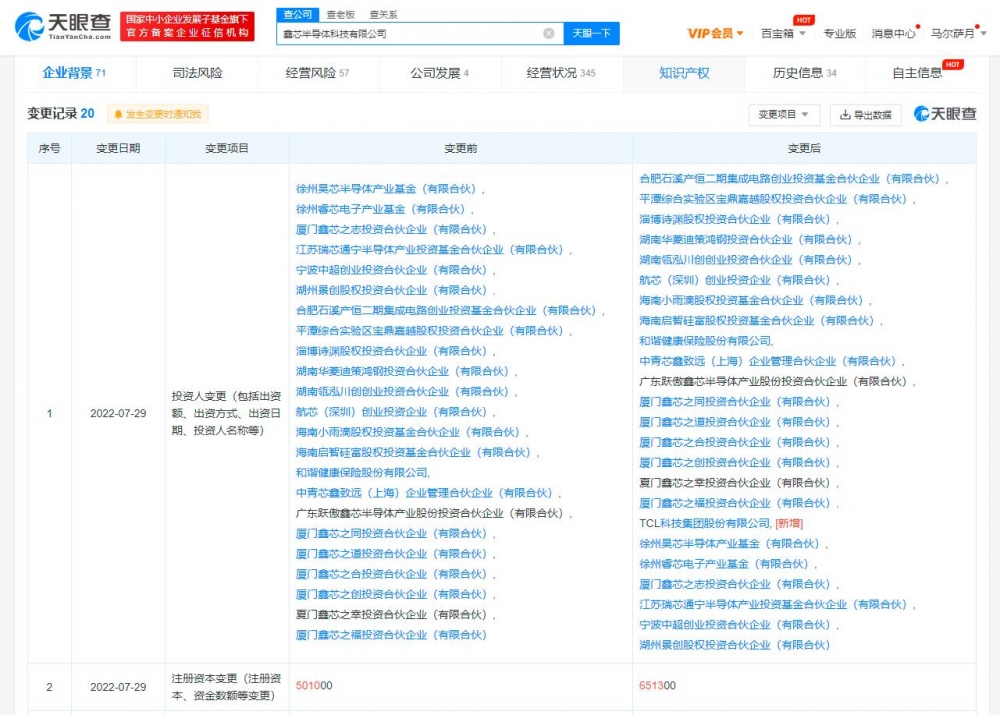Open 湖南瓴泓川创创业投资 in the 变更后 column
The width and height of the screenshot is (1000, 715).
pyautogui.click(x=746, y=260)
